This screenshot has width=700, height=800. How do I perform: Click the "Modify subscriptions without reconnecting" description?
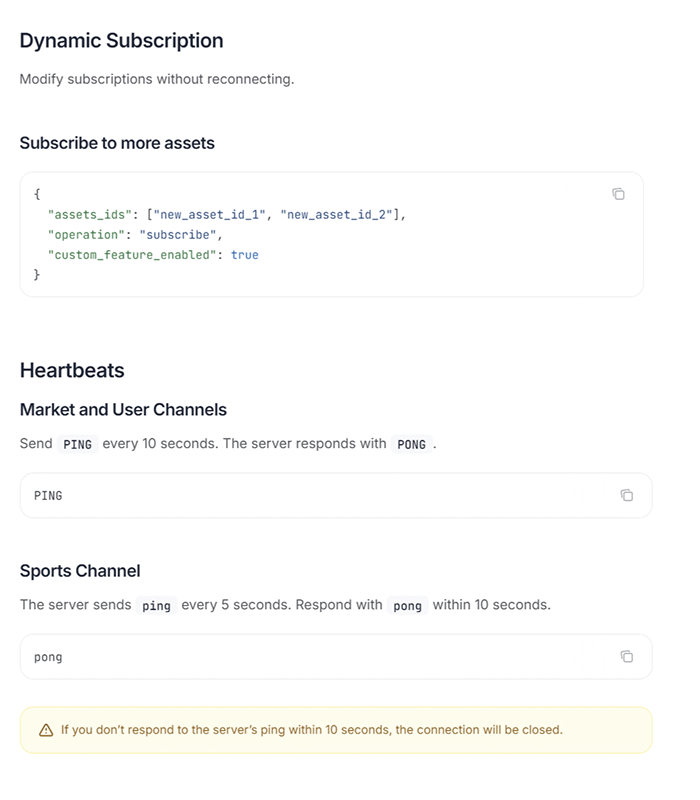tap(156, 79)
